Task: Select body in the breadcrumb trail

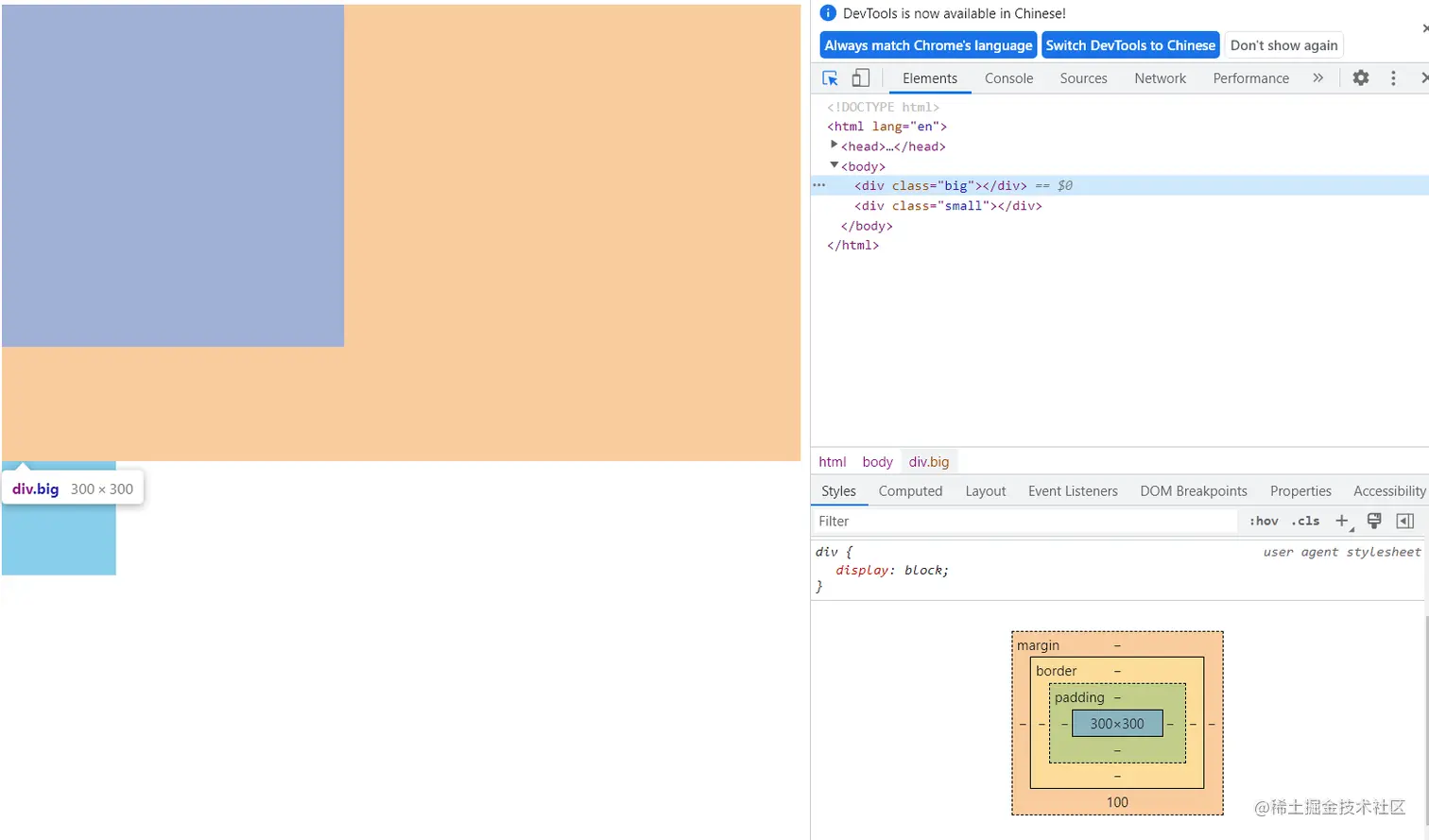Action: click(x=877, y=462)
